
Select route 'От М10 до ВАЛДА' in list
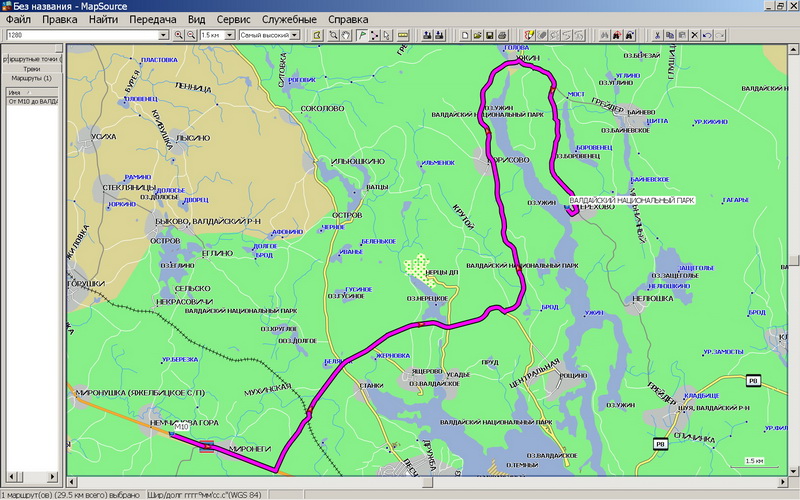click(x=32, y=101)
